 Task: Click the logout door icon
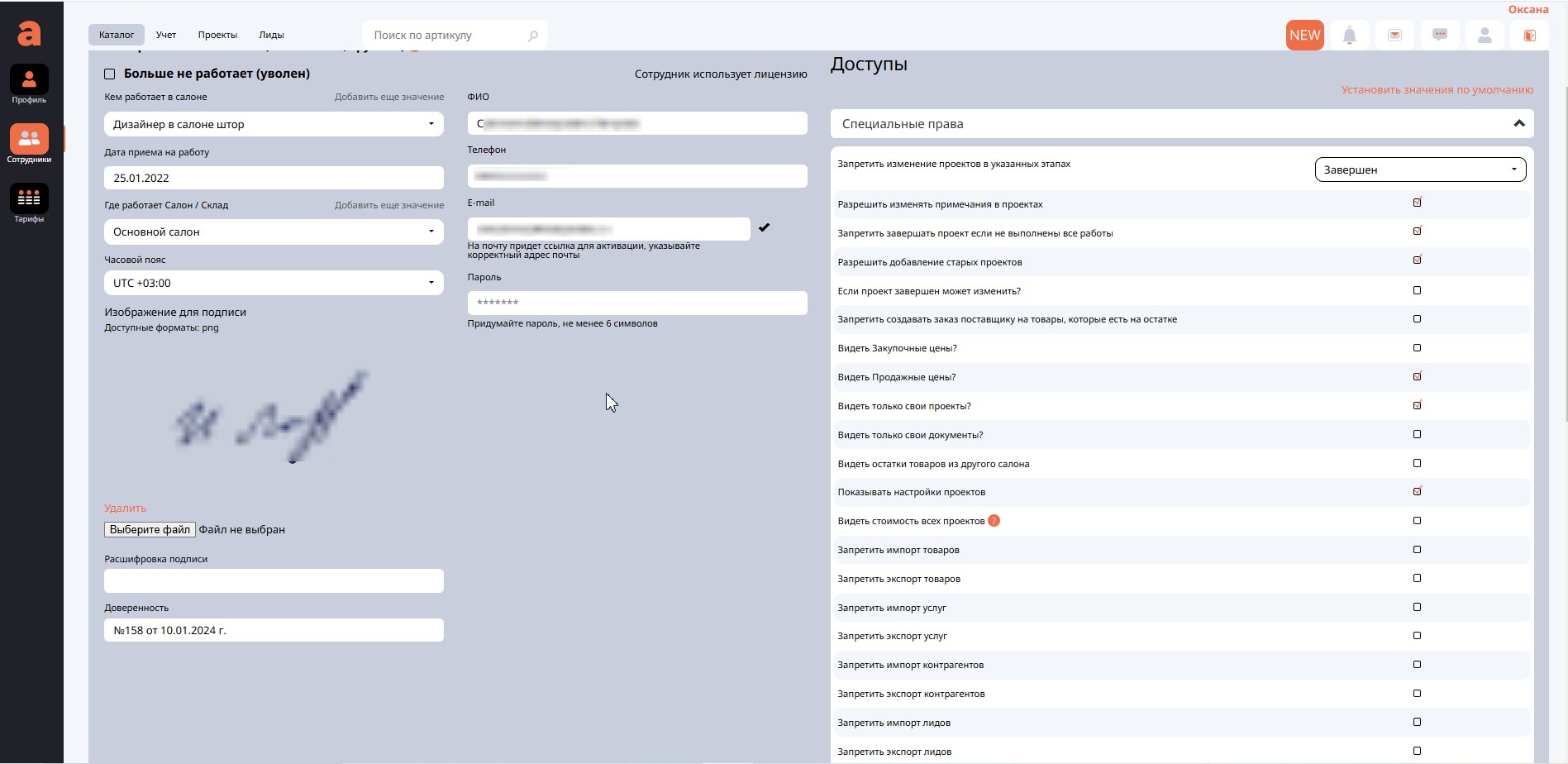1529,36
